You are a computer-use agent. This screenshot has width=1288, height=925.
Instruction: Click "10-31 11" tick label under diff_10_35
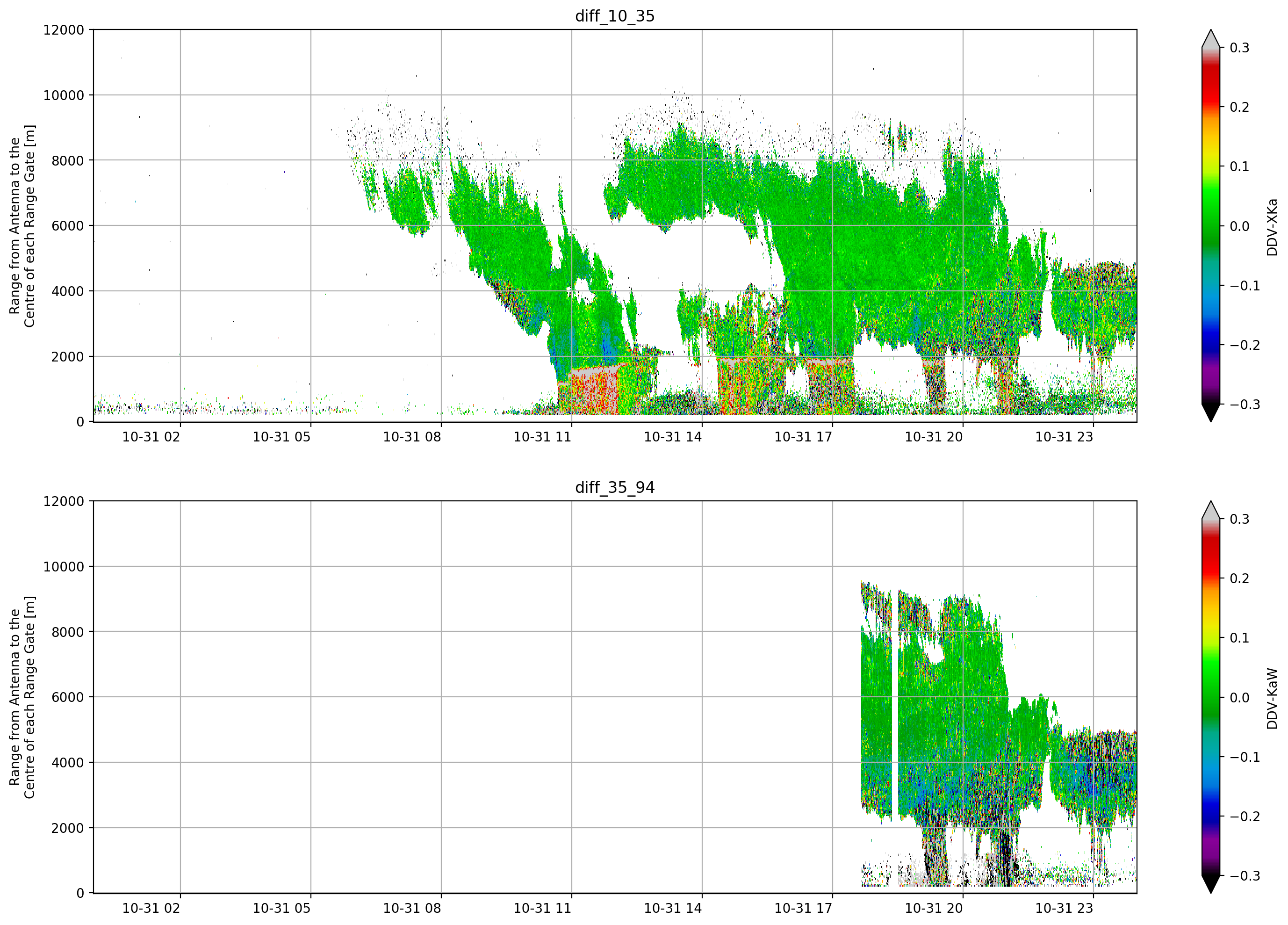coord(542,437)
